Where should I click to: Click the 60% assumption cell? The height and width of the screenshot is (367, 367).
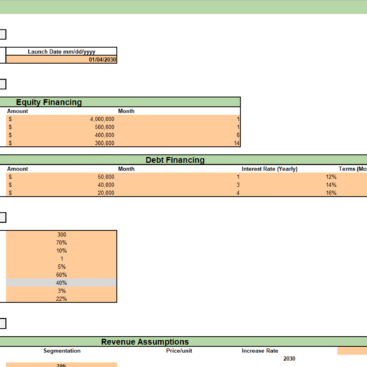click(x=61, y=275)
